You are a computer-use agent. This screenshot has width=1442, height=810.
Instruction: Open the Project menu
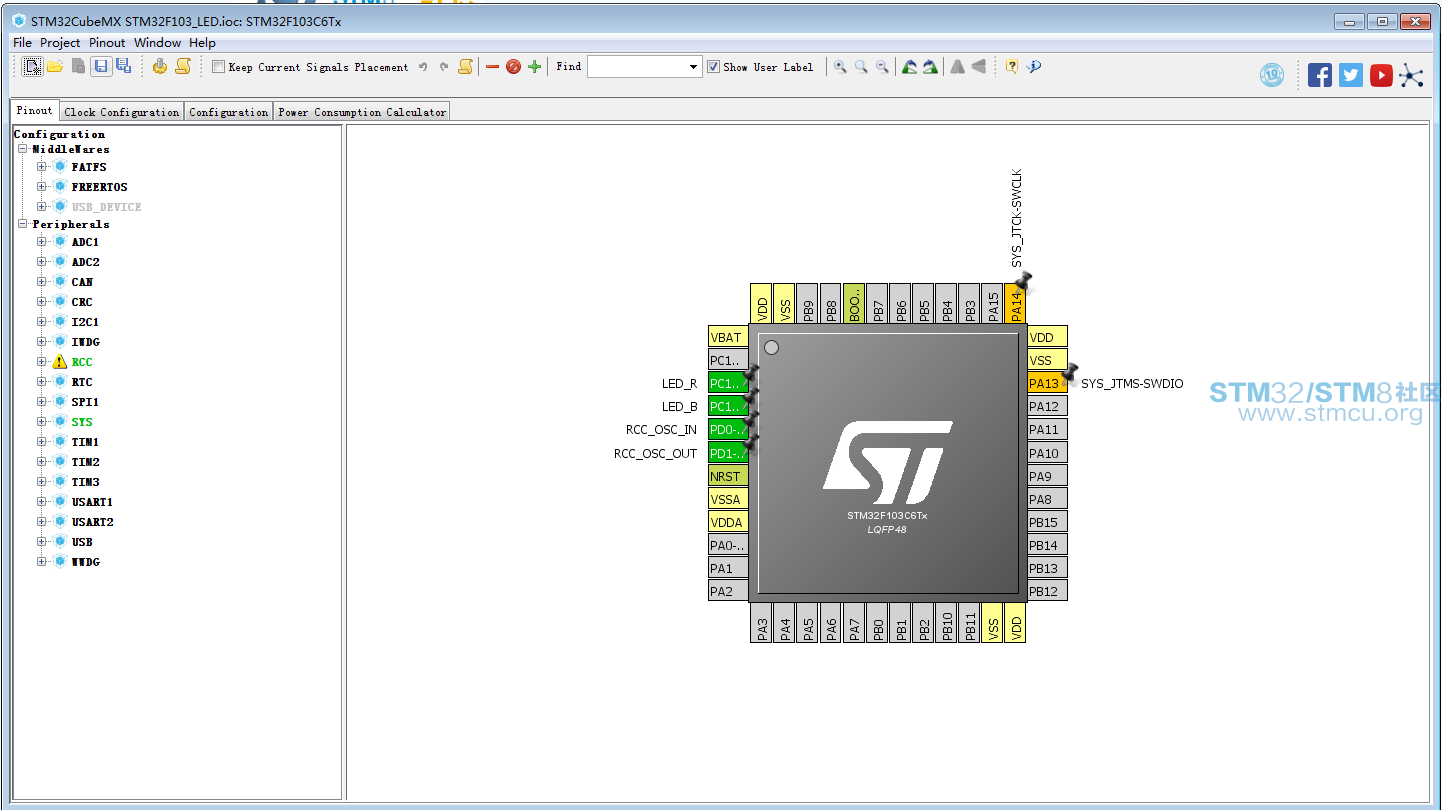click(60, 43)
